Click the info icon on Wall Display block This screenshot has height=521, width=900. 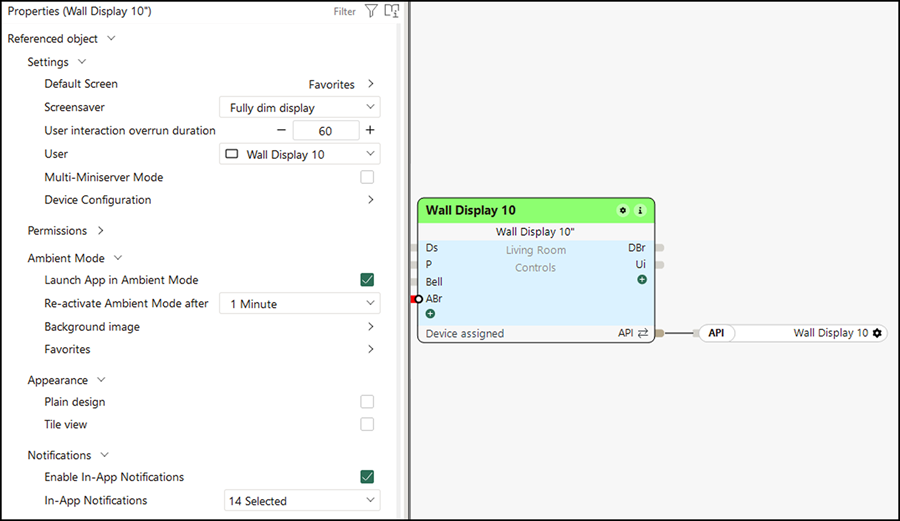(640, 211)
